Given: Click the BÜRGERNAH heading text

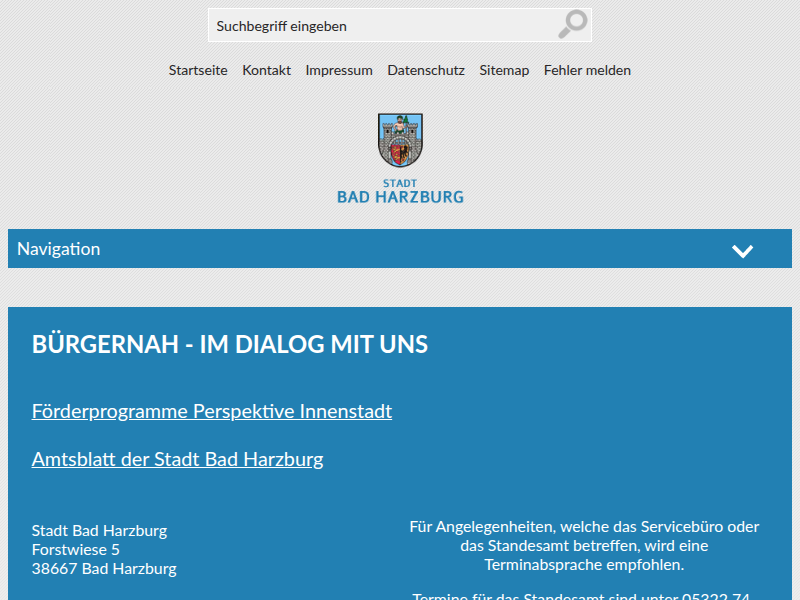Looking at the screenshot, I should [x=230, y=344].
